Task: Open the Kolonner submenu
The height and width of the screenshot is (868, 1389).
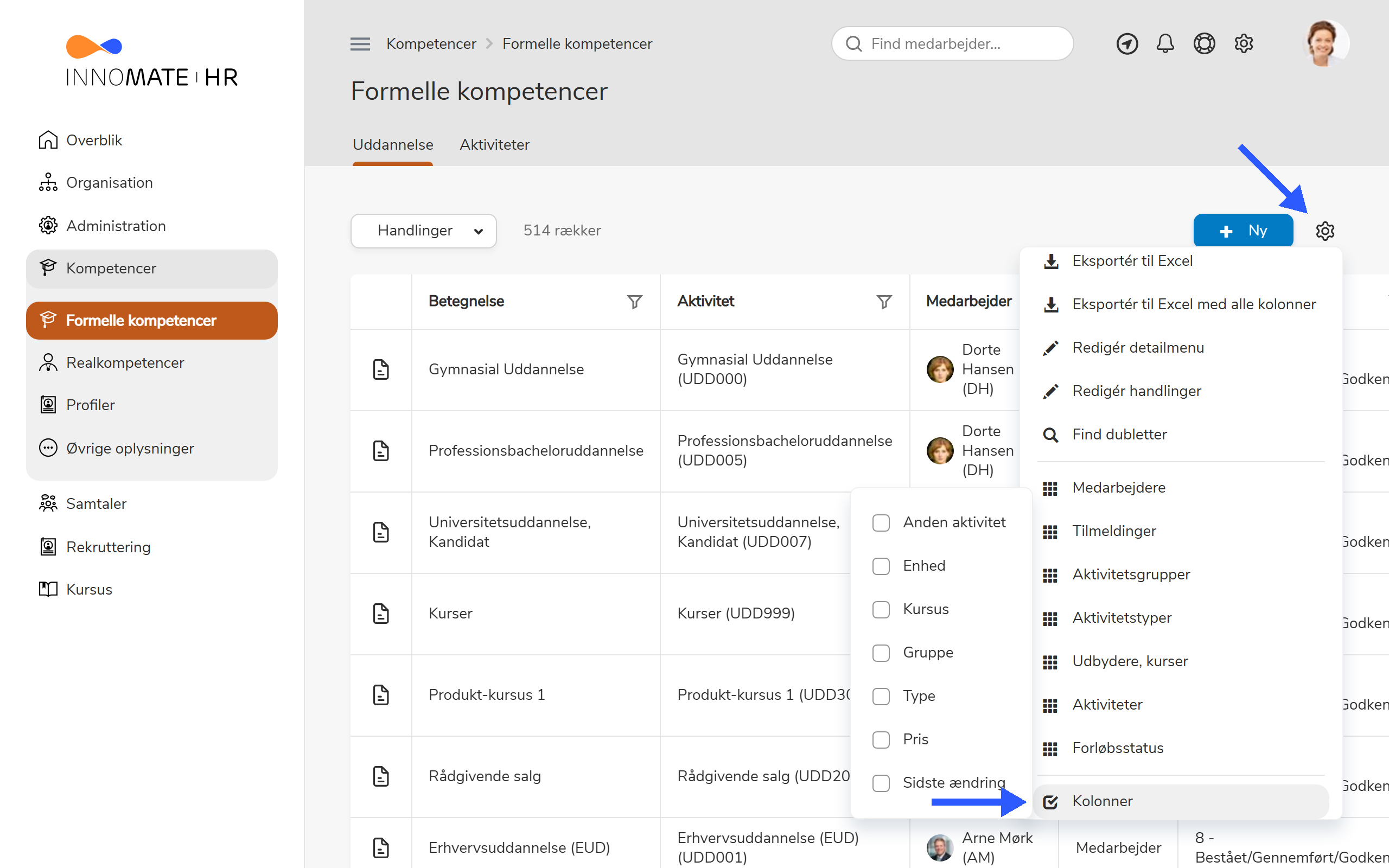Action: point(1181,801)
